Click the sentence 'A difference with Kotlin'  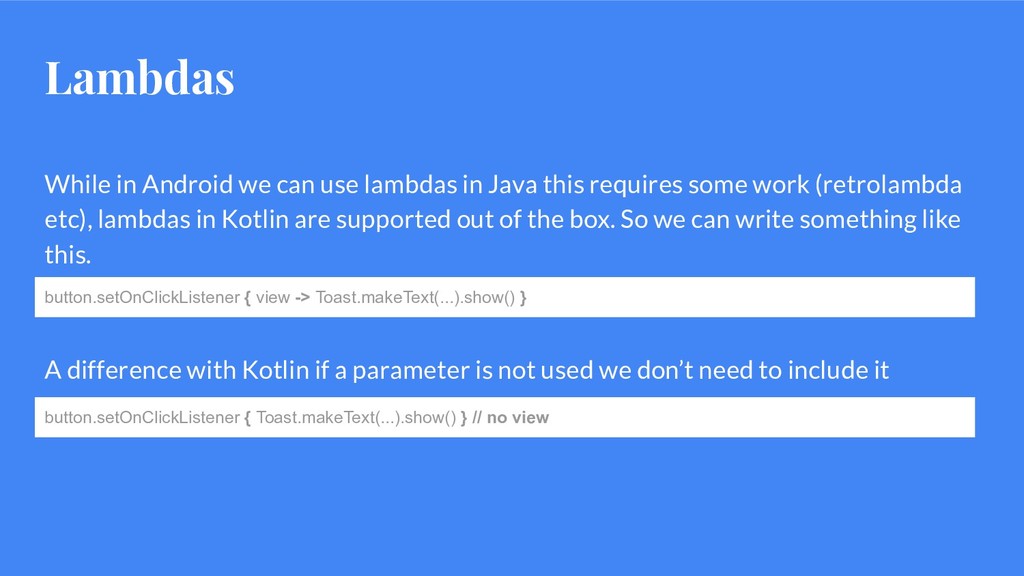pos(466,370)
